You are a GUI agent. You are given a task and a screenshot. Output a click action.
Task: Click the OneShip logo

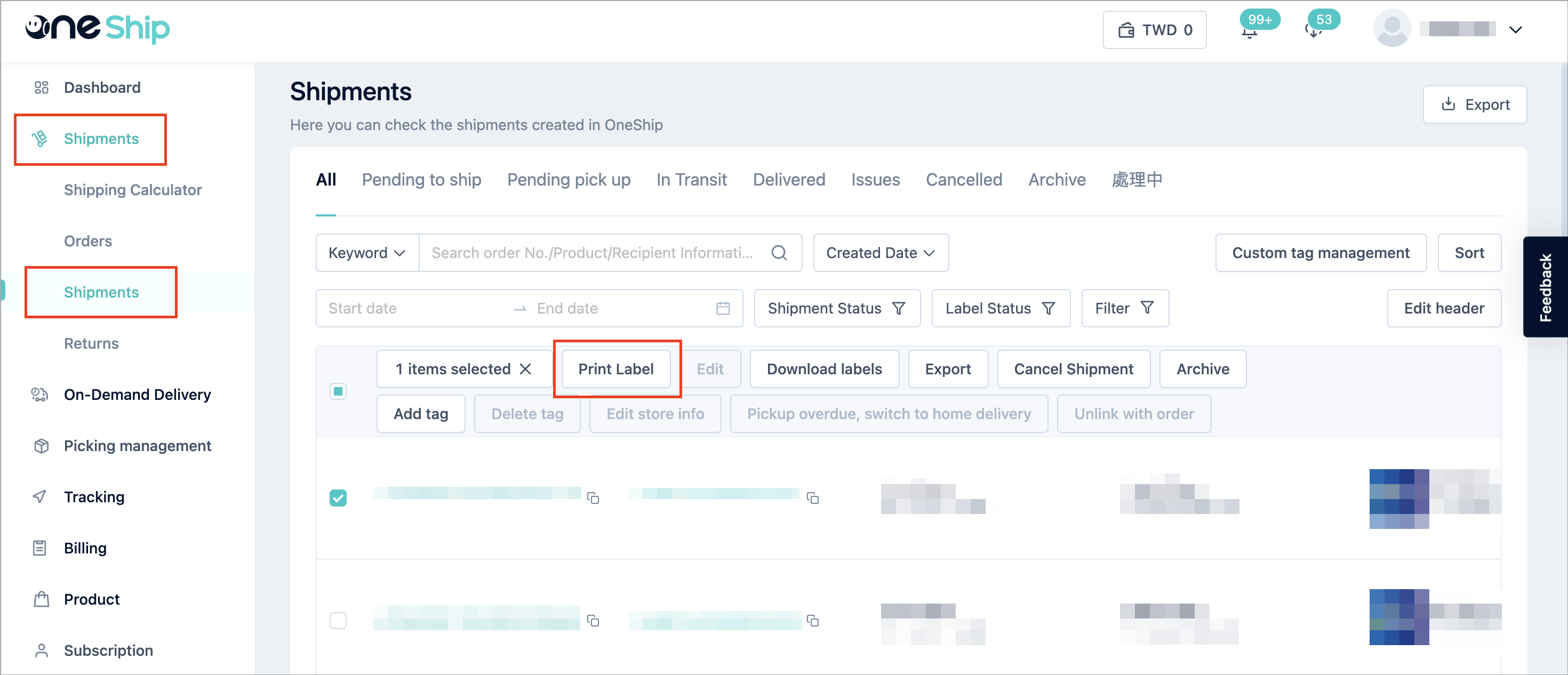98,28
